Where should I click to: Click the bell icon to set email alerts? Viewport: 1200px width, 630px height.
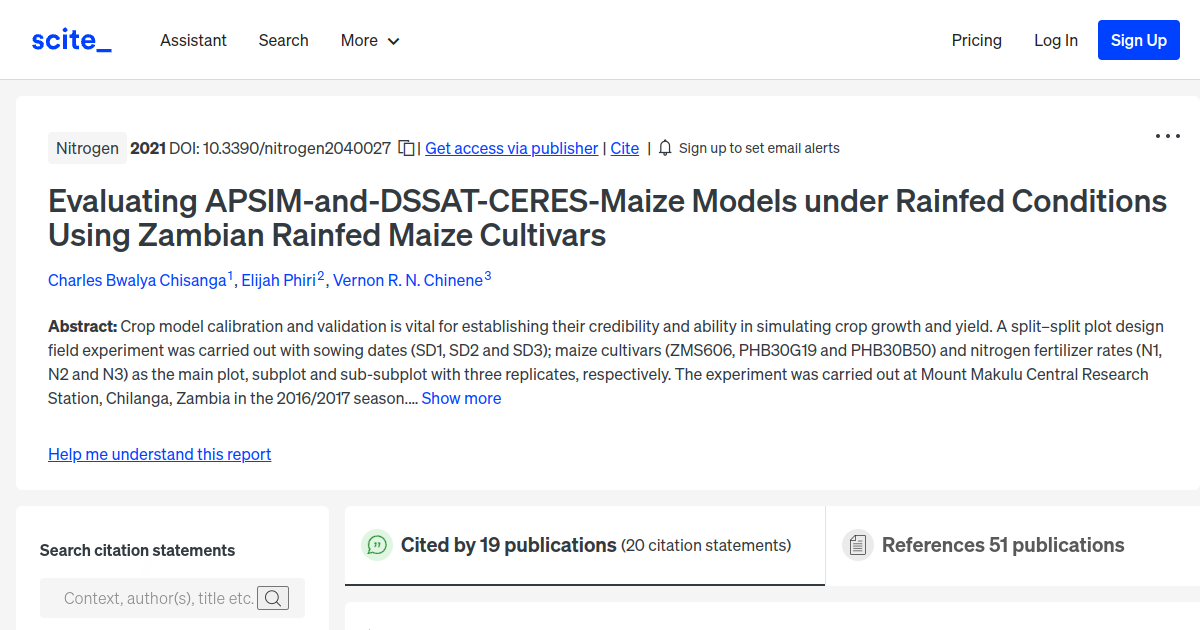coord(664,148)
